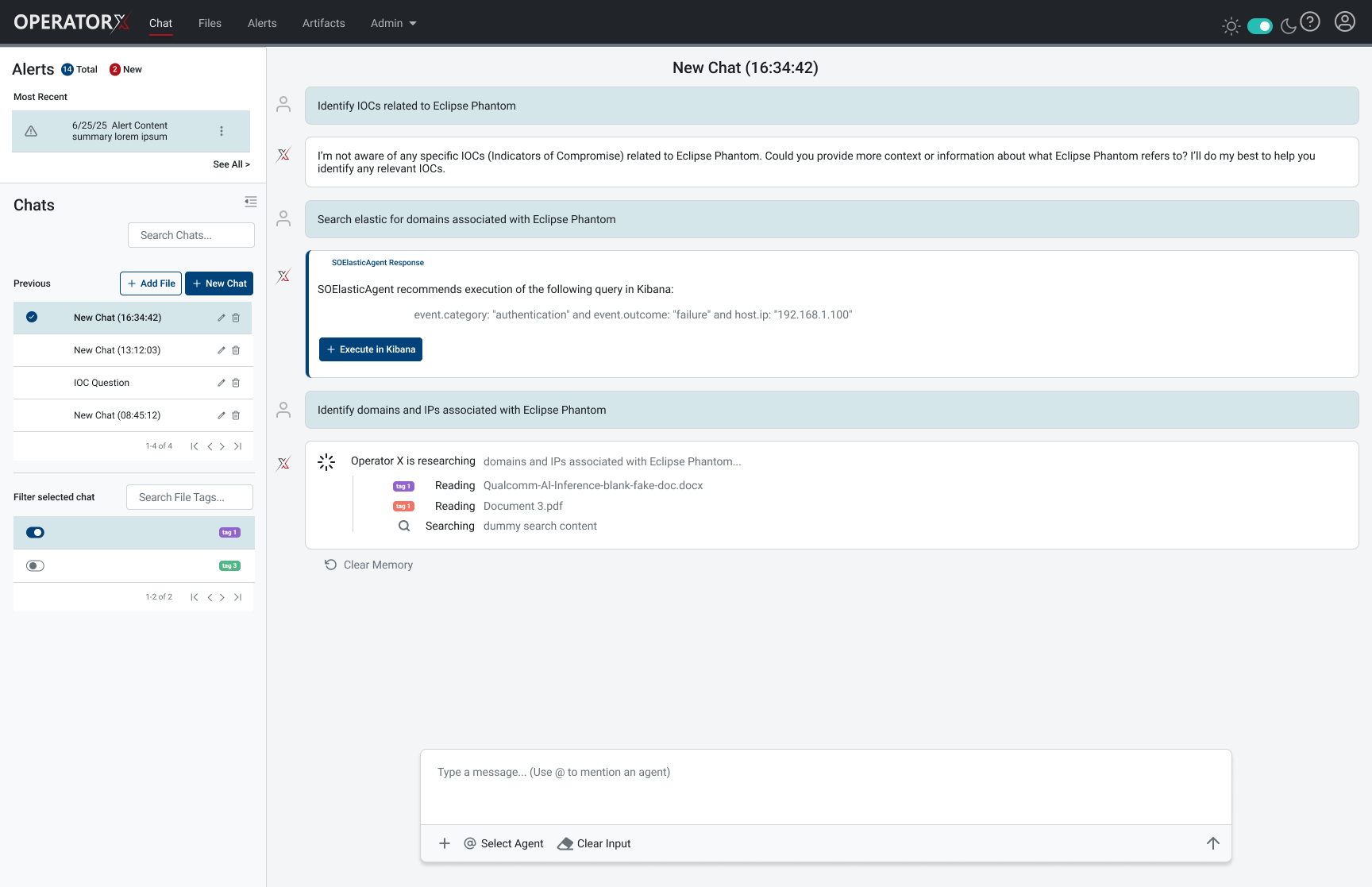Open the Select Agent picker

click(503, 843)
